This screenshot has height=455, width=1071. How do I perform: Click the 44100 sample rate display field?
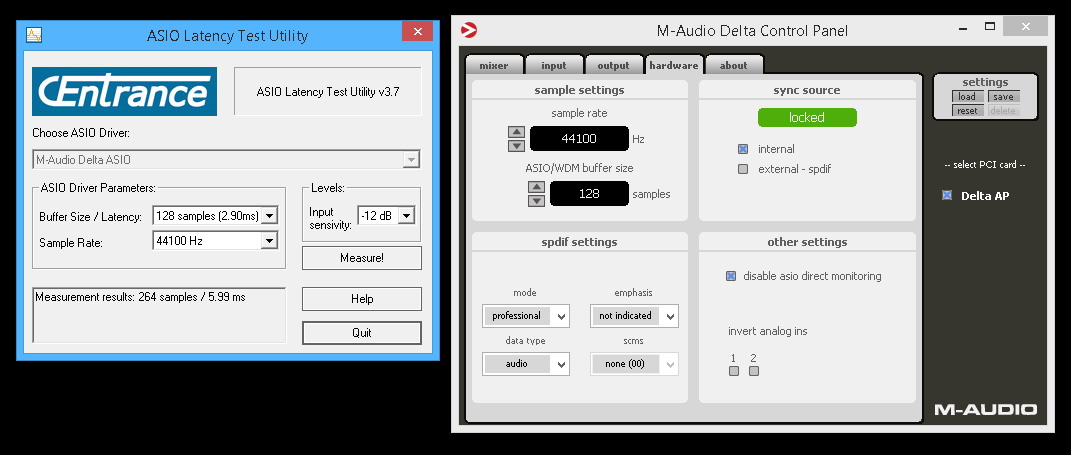[579, 139]
